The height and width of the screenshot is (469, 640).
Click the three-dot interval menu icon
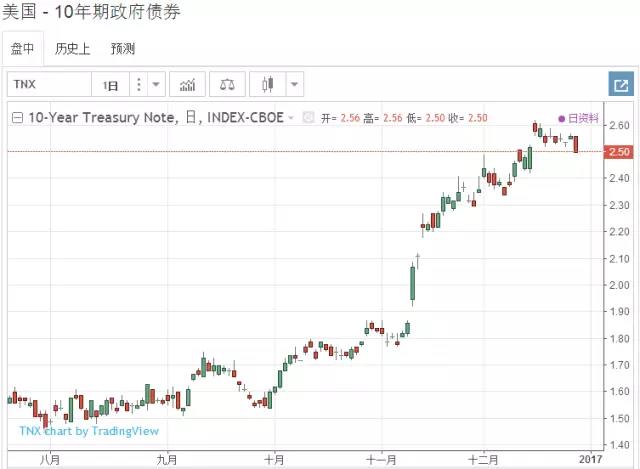(x=139, y=84)
